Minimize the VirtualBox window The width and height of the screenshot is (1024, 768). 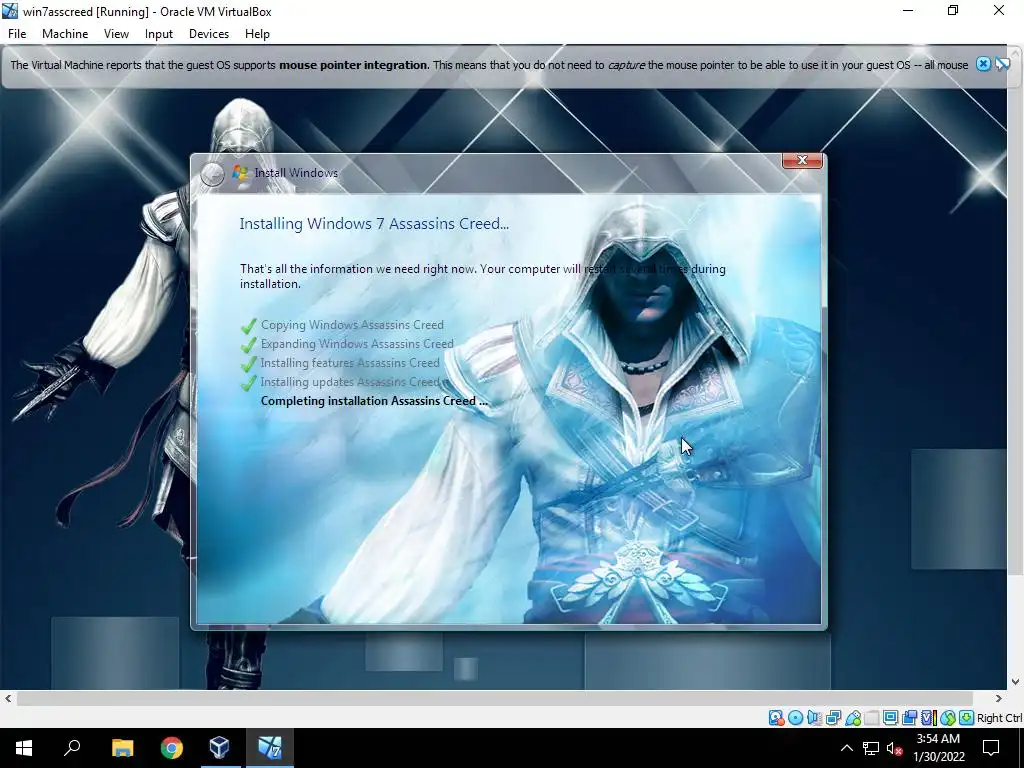pyautogui.click(x=908, y=10)
